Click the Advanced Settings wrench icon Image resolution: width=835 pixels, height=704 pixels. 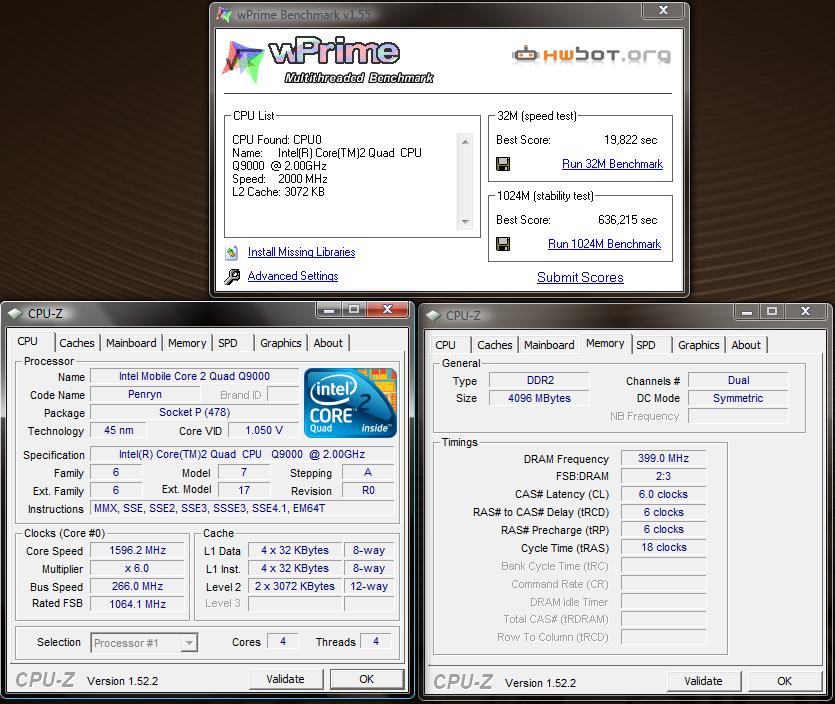[x=232, y=276]
